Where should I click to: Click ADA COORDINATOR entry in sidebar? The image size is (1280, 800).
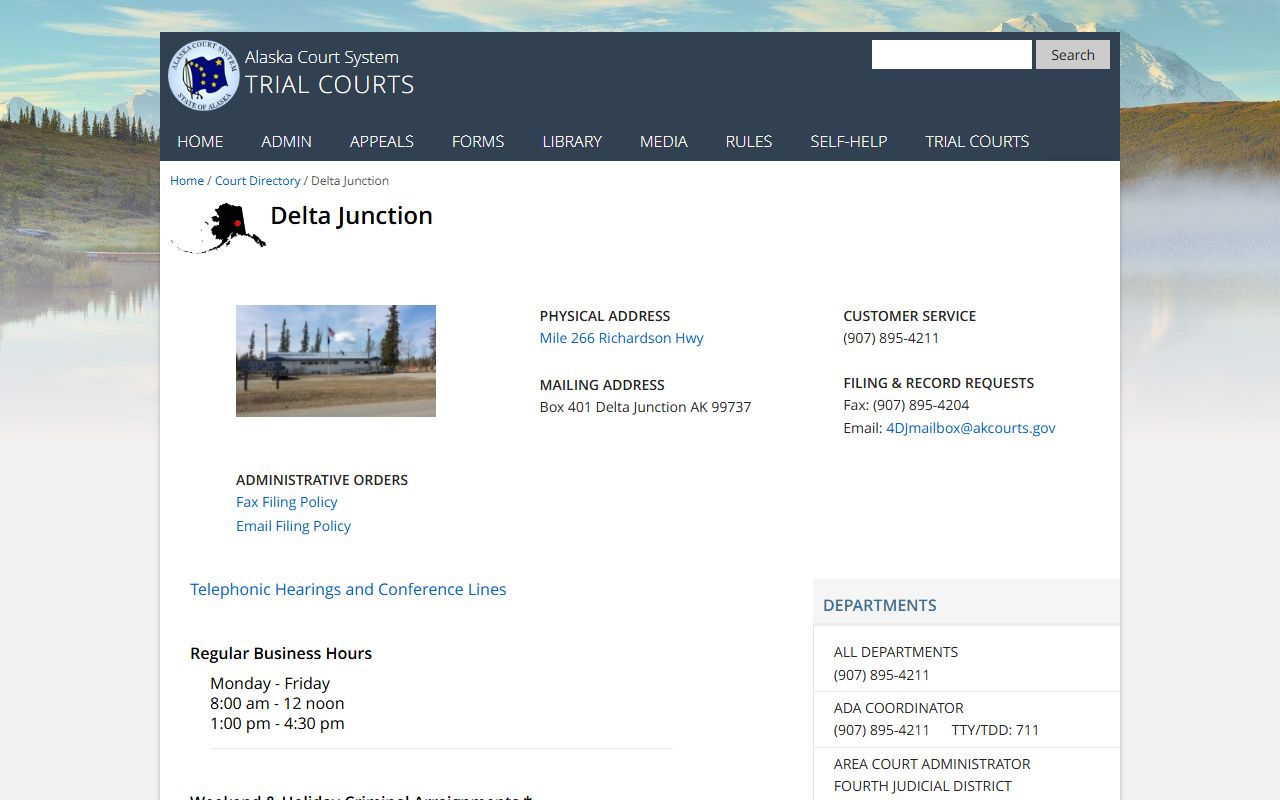tap(899, 708)
